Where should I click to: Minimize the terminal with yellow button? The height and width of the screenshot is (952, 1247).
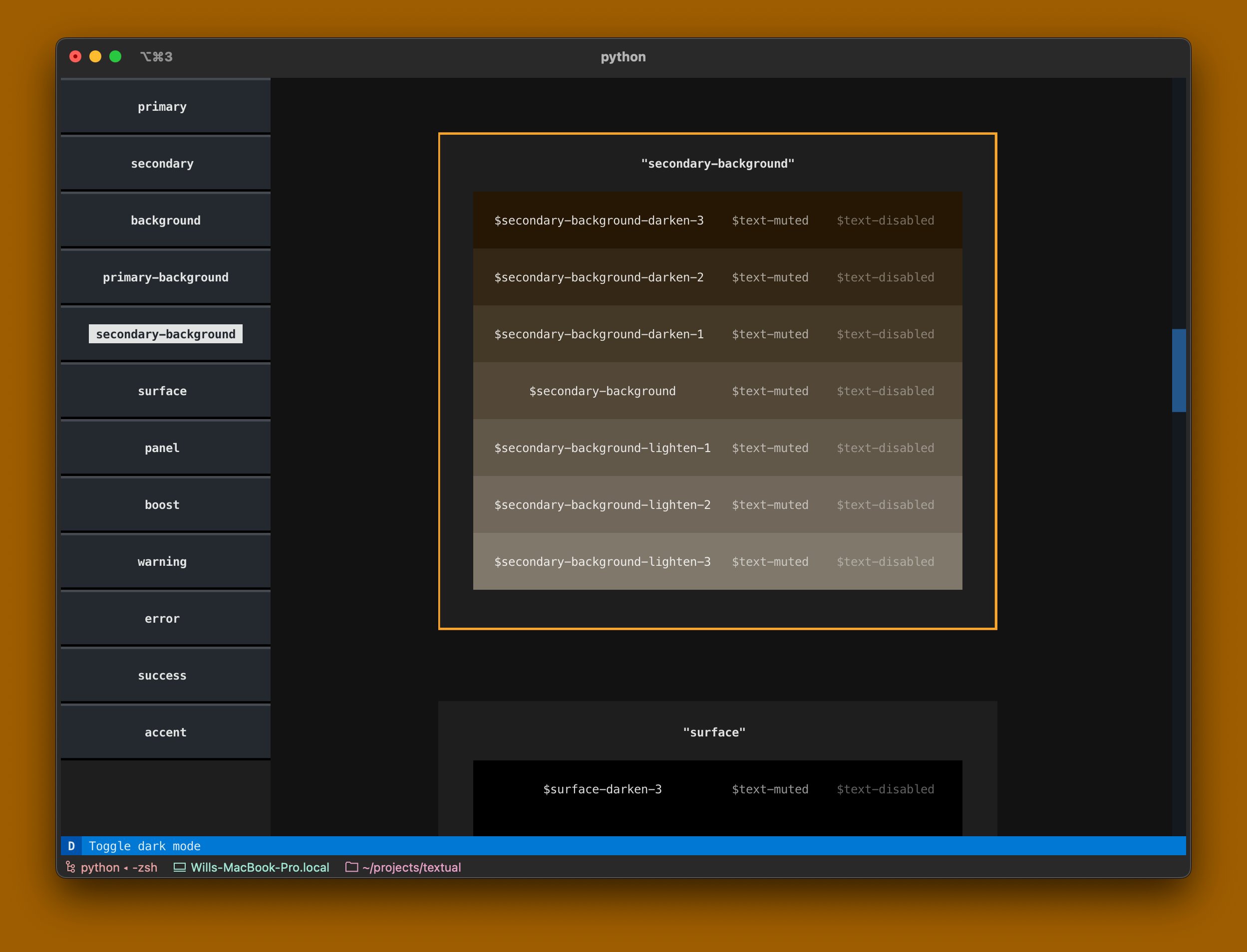[x=95, y=56]
